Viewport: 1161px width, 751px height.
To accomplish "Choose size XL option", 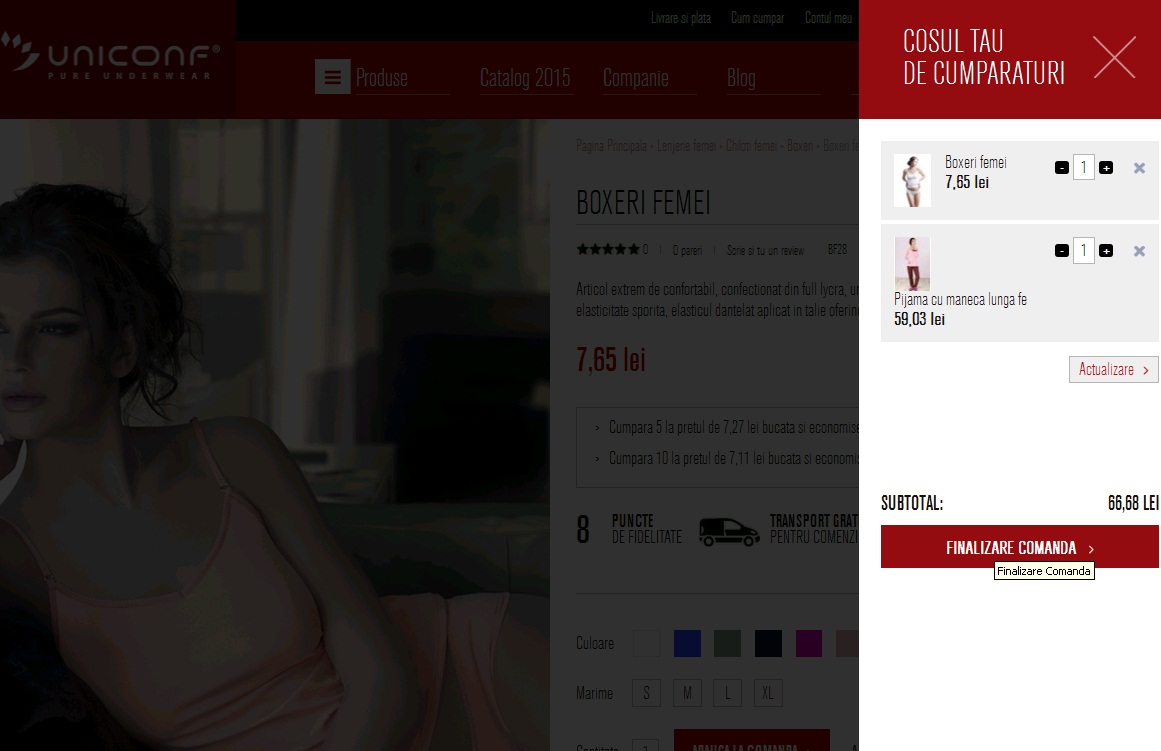I will (767, 693).
